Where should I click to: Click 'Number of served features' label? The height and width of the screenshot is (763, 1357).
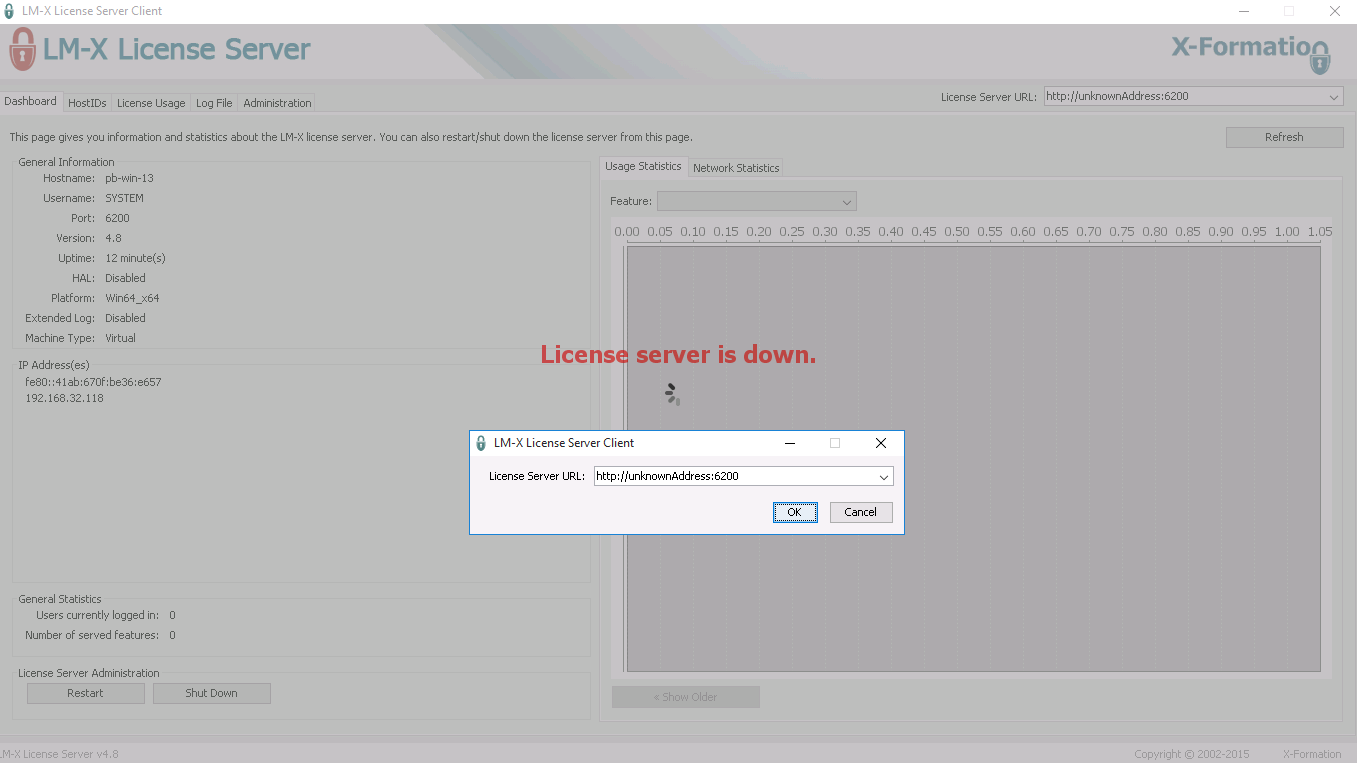[92, 635]
